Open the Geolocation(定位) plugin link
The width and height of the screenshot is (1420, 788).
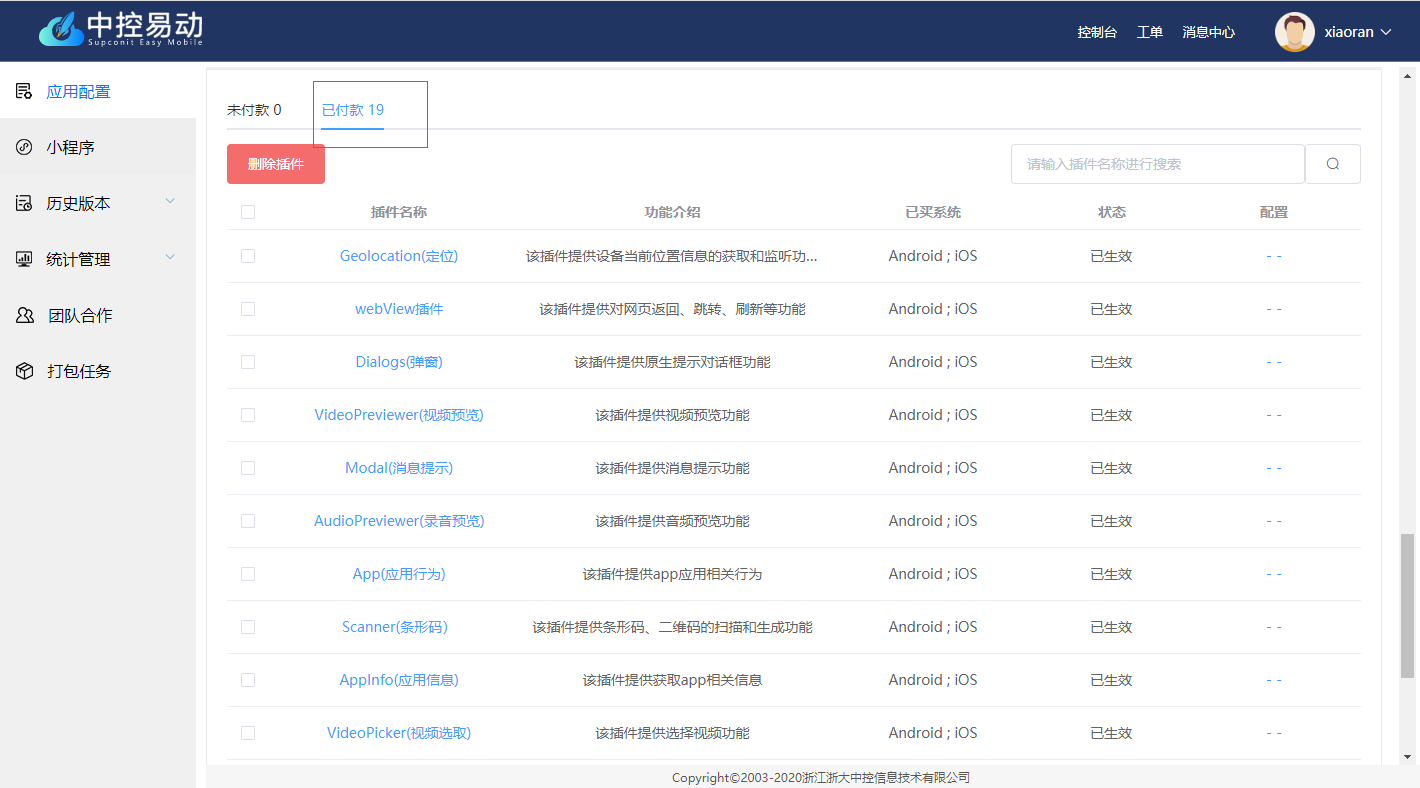tap(399, 256)
